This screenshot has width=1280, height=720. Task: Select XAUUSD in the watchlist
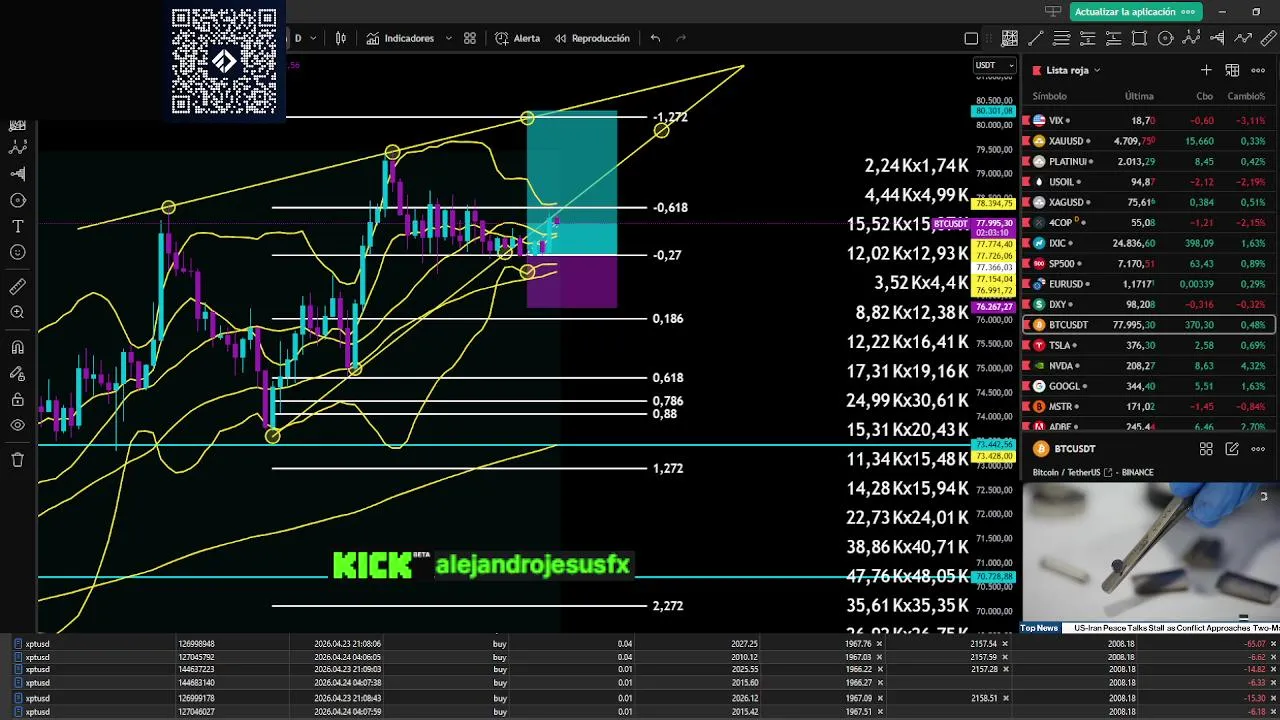1148,141
